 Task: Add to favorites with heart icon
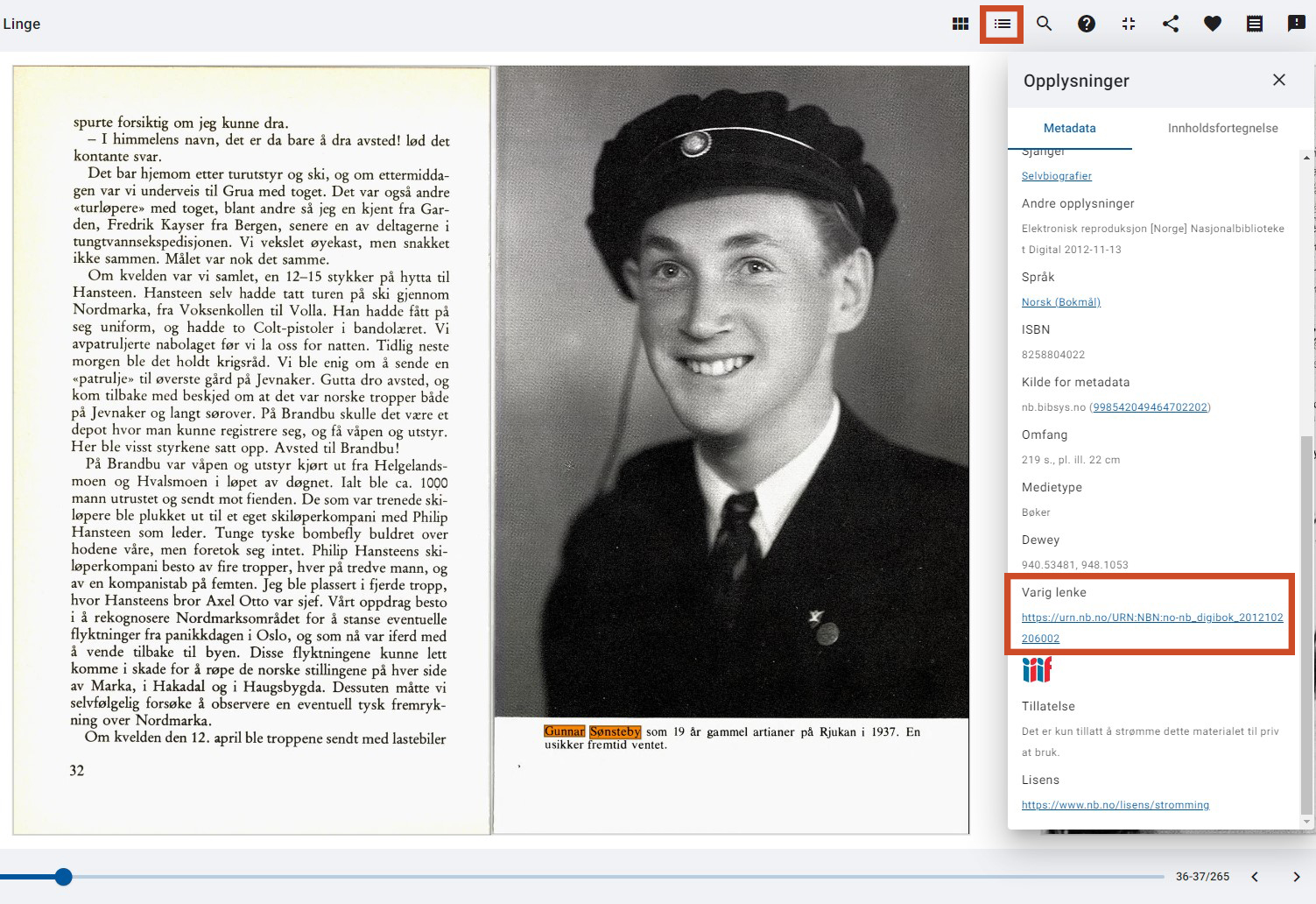[x=1213, y=24]
